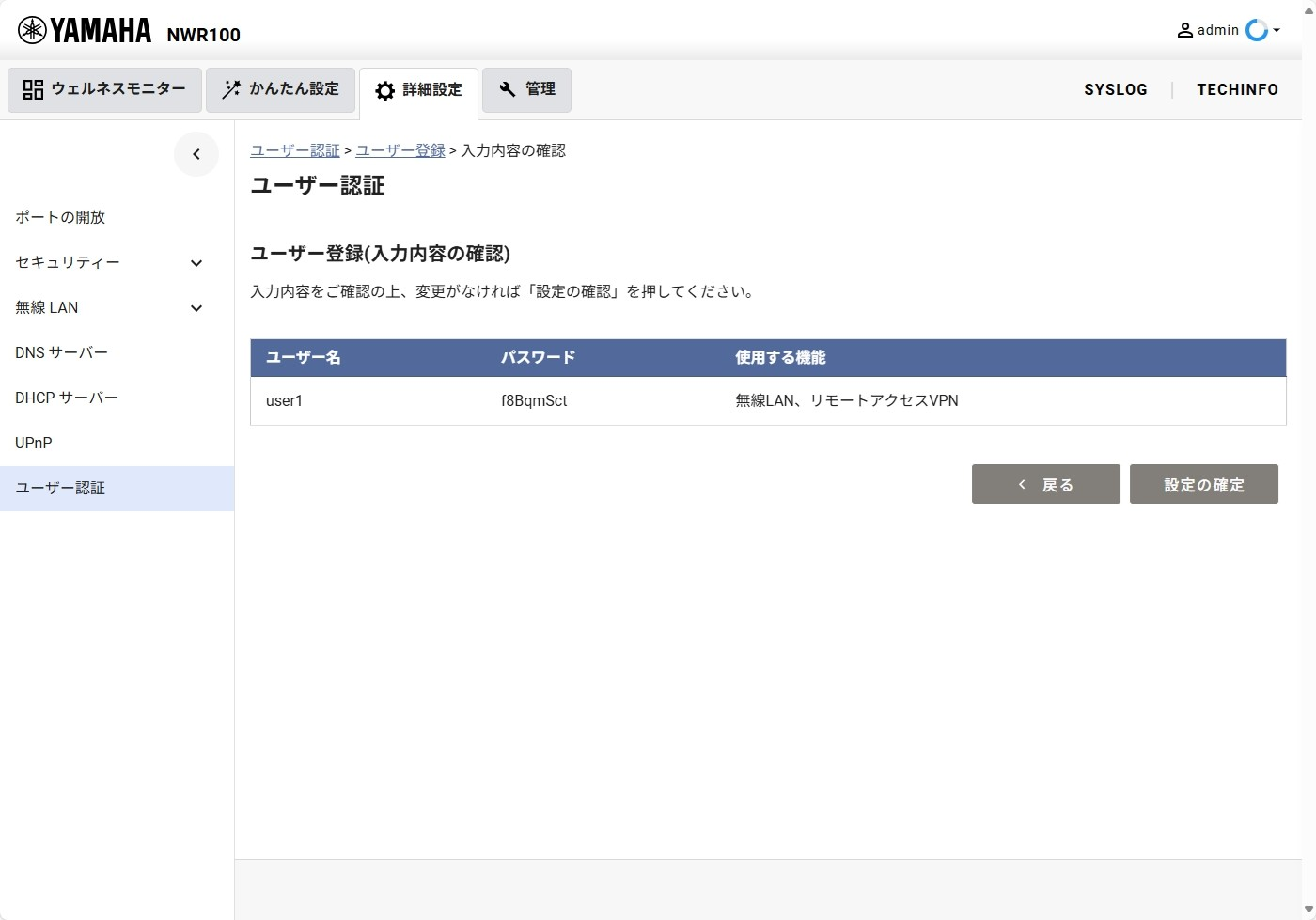Open the かんたん設定 tab
Screen dimensions: 1316x920
pyautogui.click(x=280, y=89)
